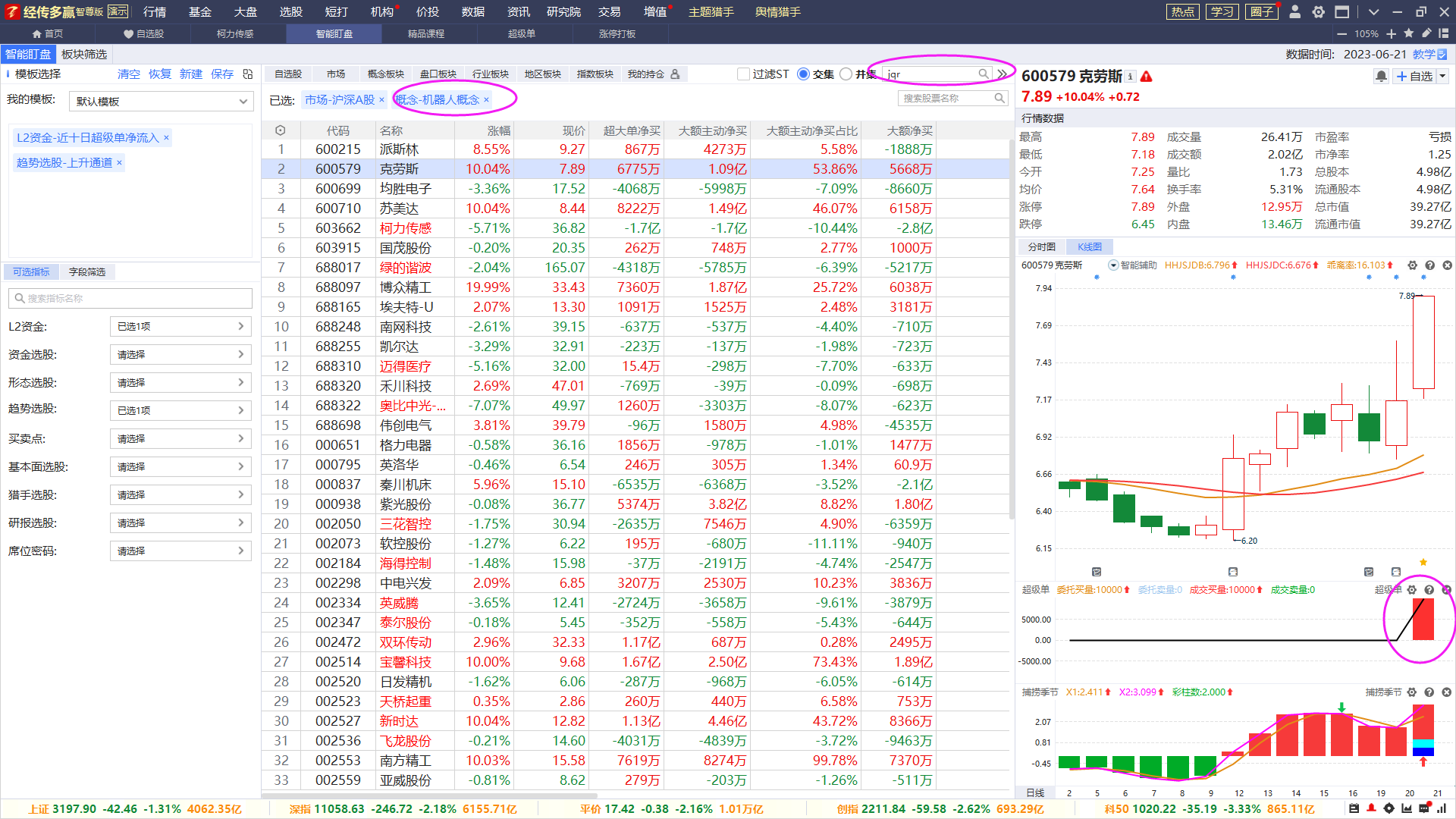
Task: Toggle 智能辅助 on the K-line chart
Action: pyautogui.click(x=1113, y=265)
